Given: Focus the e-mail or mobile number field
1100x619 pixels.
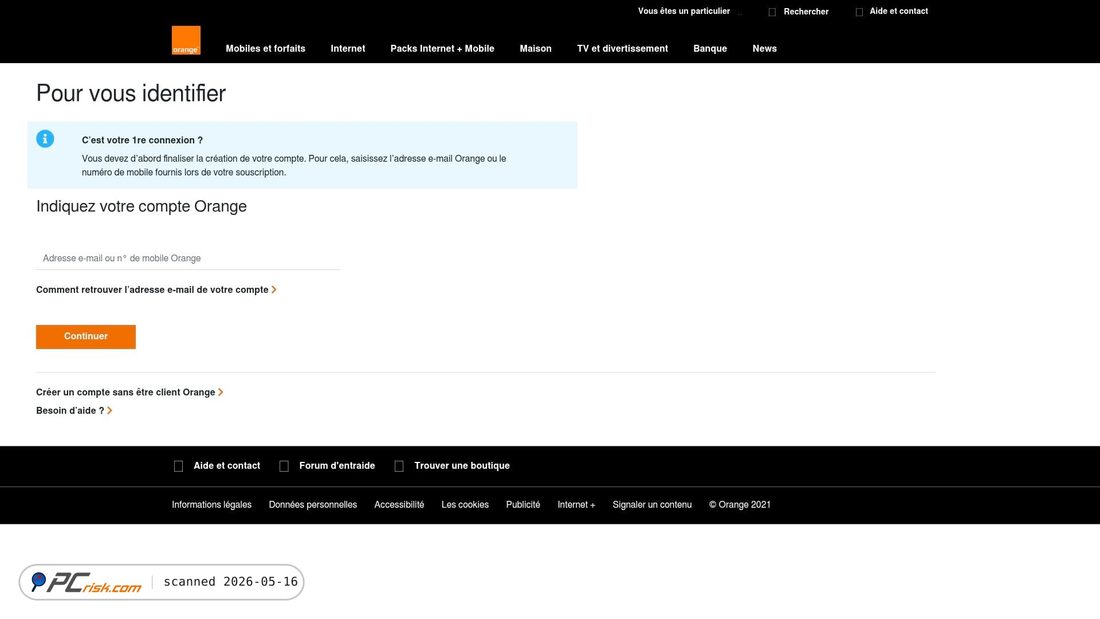Looking at the screenshot, I should [188, 258].
